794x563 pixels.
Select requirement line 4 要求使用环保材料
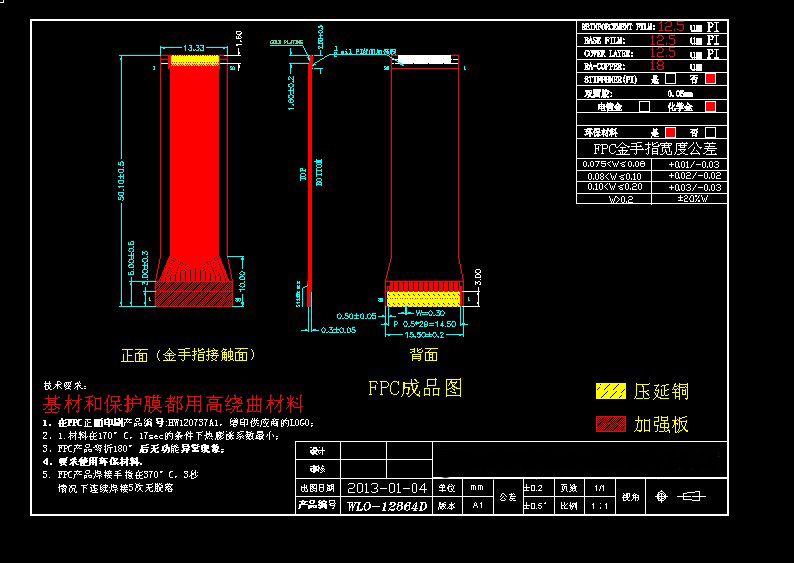tap(93, 462)
